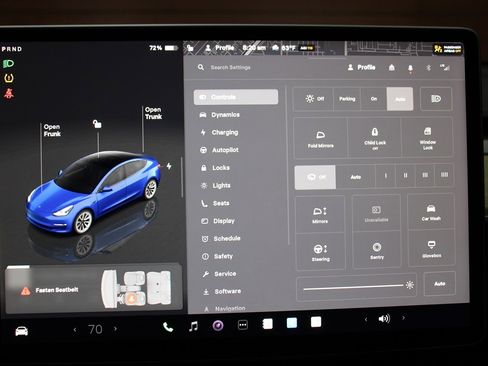Tap Open Trunk
Image resolution: width=488 pixels, height=366 pixels.
[x=153, y=113]
